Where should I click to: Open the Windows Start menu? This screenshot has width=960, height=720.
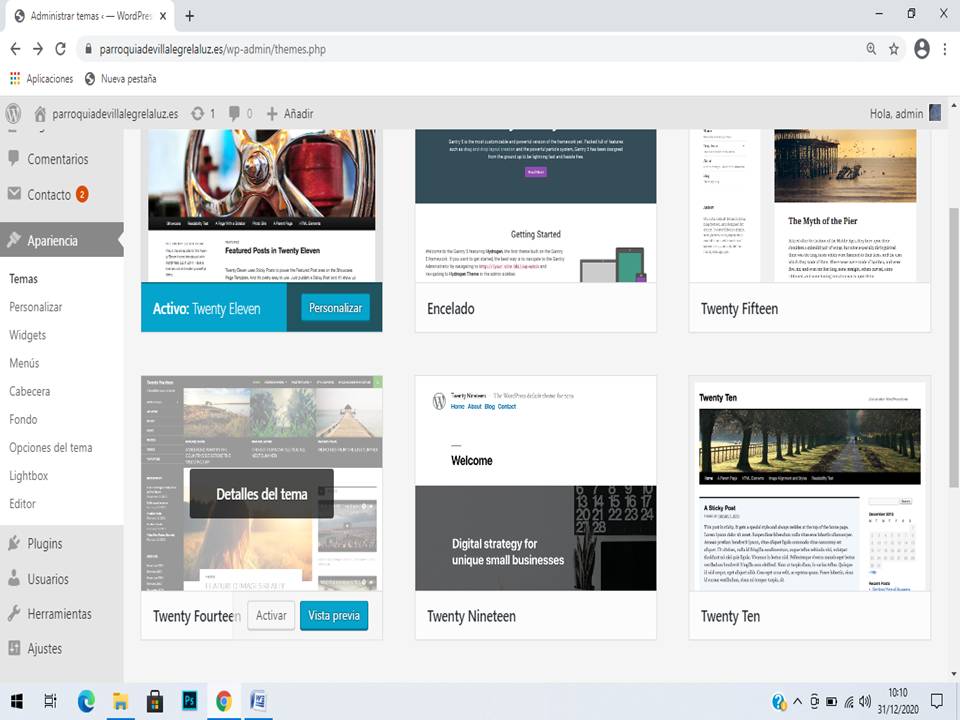pos(17,701)
